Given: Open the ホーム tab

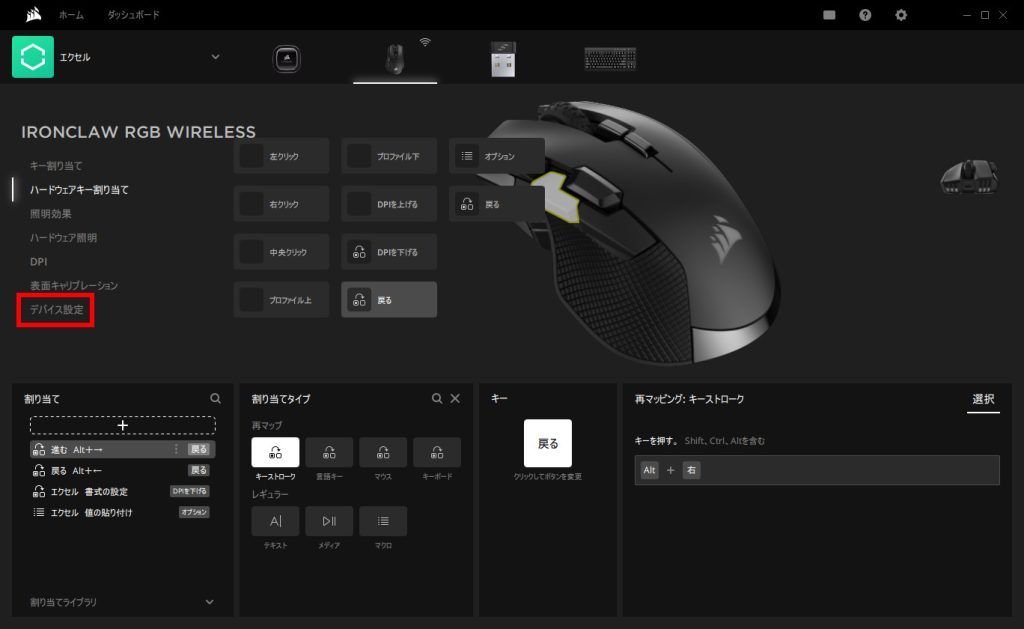Looking at the screenshot, I should (71, 15).
